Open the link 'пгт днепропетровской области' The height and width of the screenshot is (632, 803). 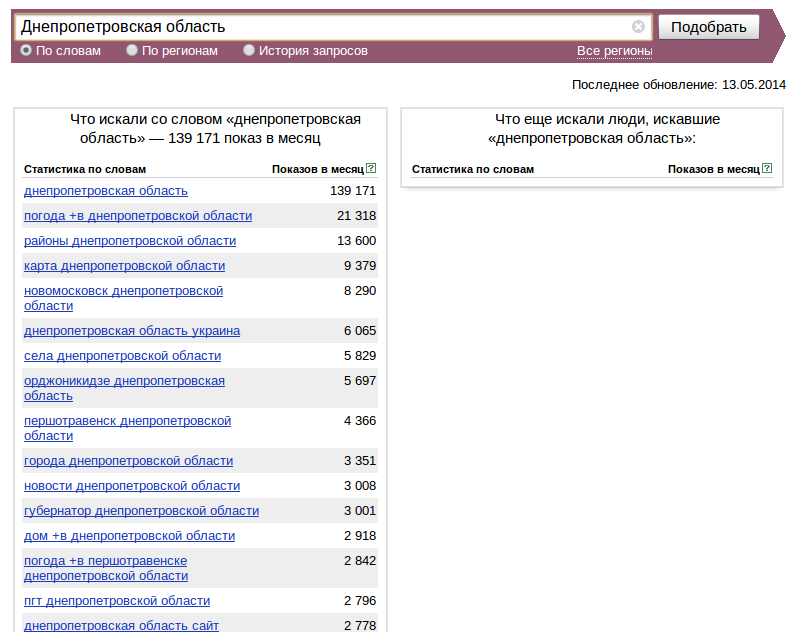tap(117, 601)
